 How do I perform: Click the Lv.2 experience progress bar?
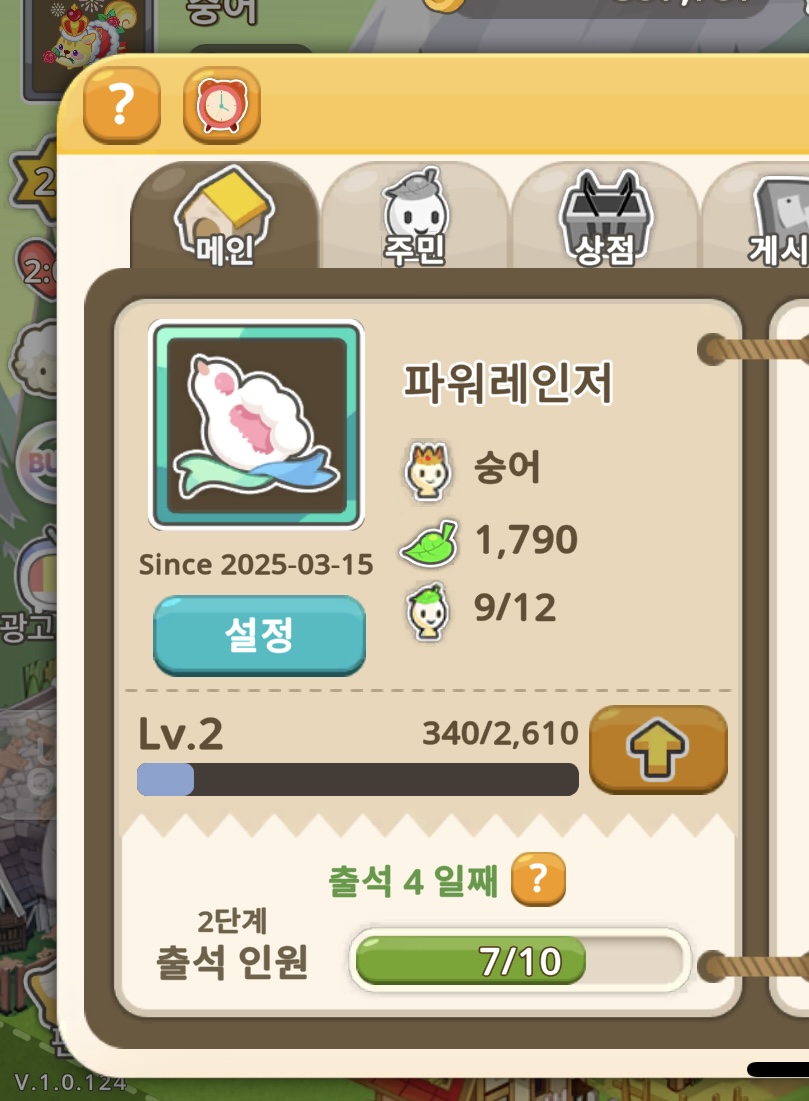point(357,779)
